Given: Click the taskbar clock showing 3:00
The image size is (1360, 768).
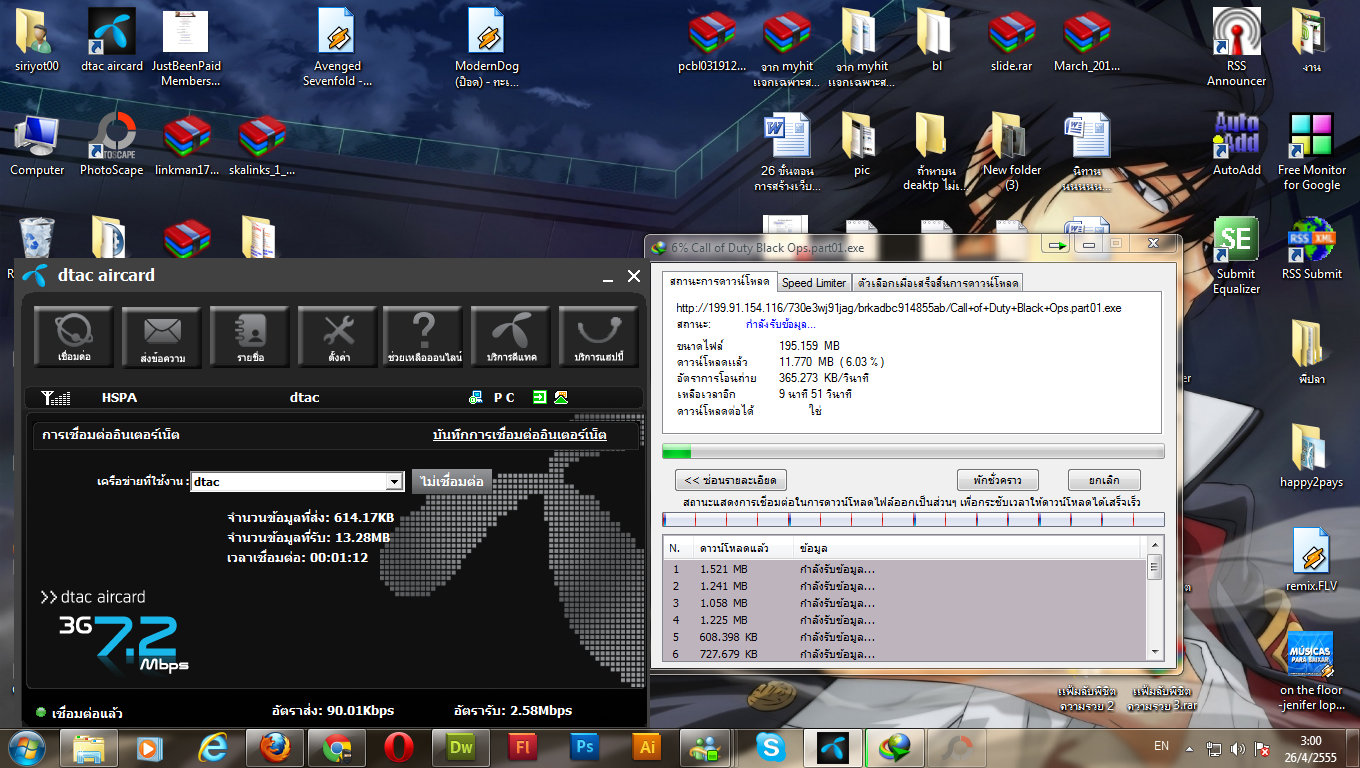Looking at the screenshot, I should point(1311,741).
